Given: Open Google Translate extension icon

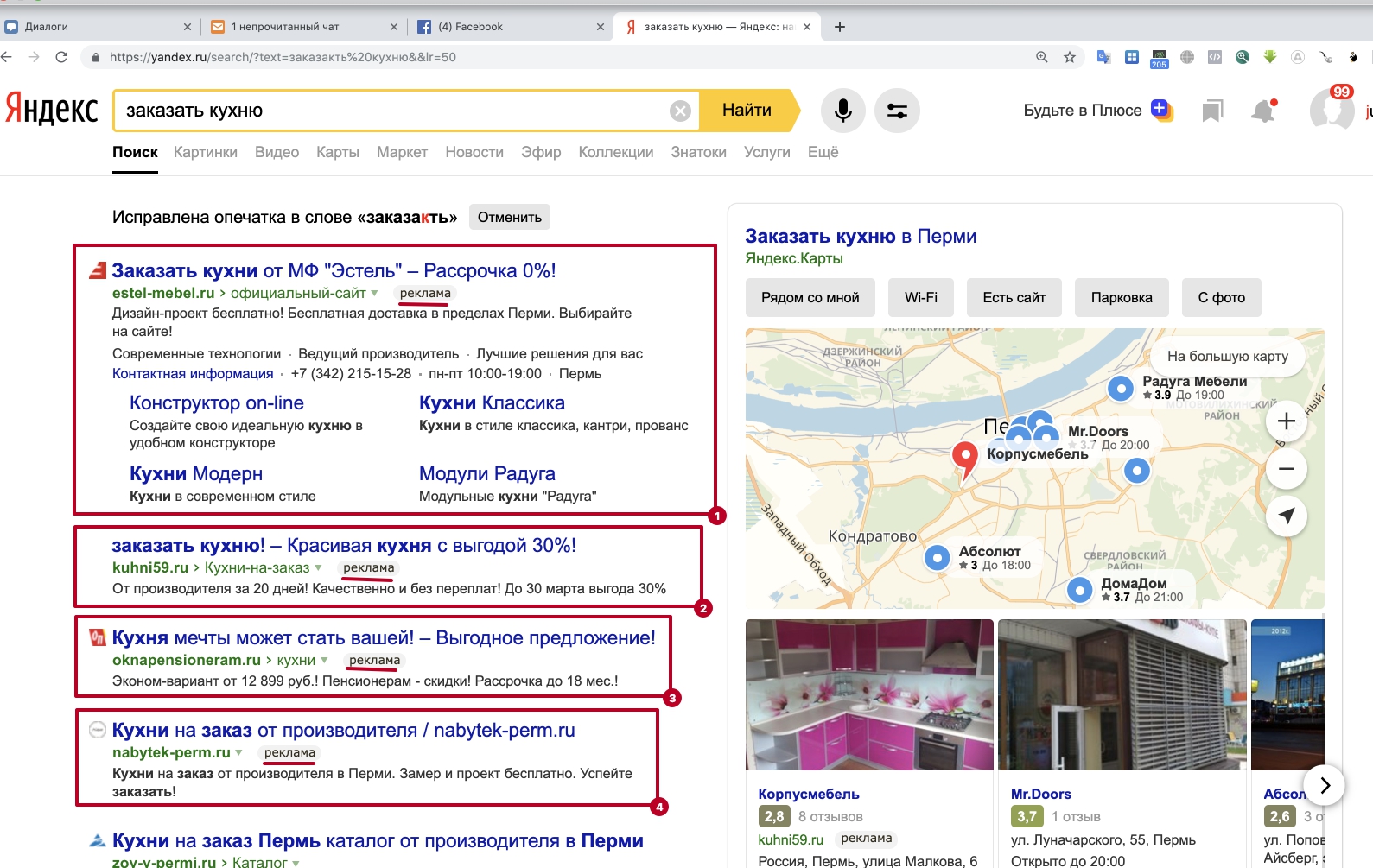Looking at the screenshot, I should click(1103, 57).
